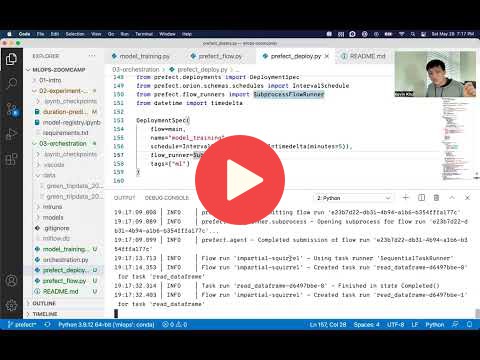
Task: Expand the 01-intro folder
Action: [50, 80]
